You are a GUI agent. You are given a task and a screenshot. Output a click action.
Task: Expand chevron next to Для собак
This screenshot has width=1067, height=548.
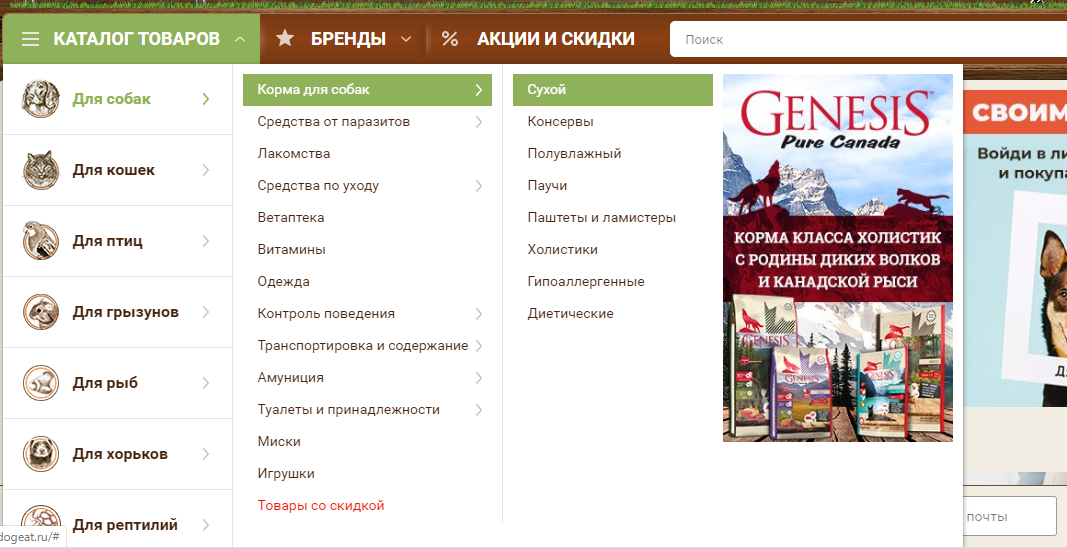pyautogui.click(x=206, y=99)
